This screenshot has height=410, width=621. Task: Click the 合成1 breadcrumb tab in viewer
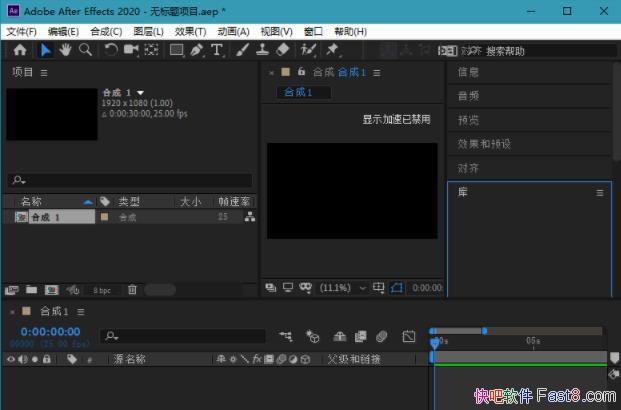(303, 92)
